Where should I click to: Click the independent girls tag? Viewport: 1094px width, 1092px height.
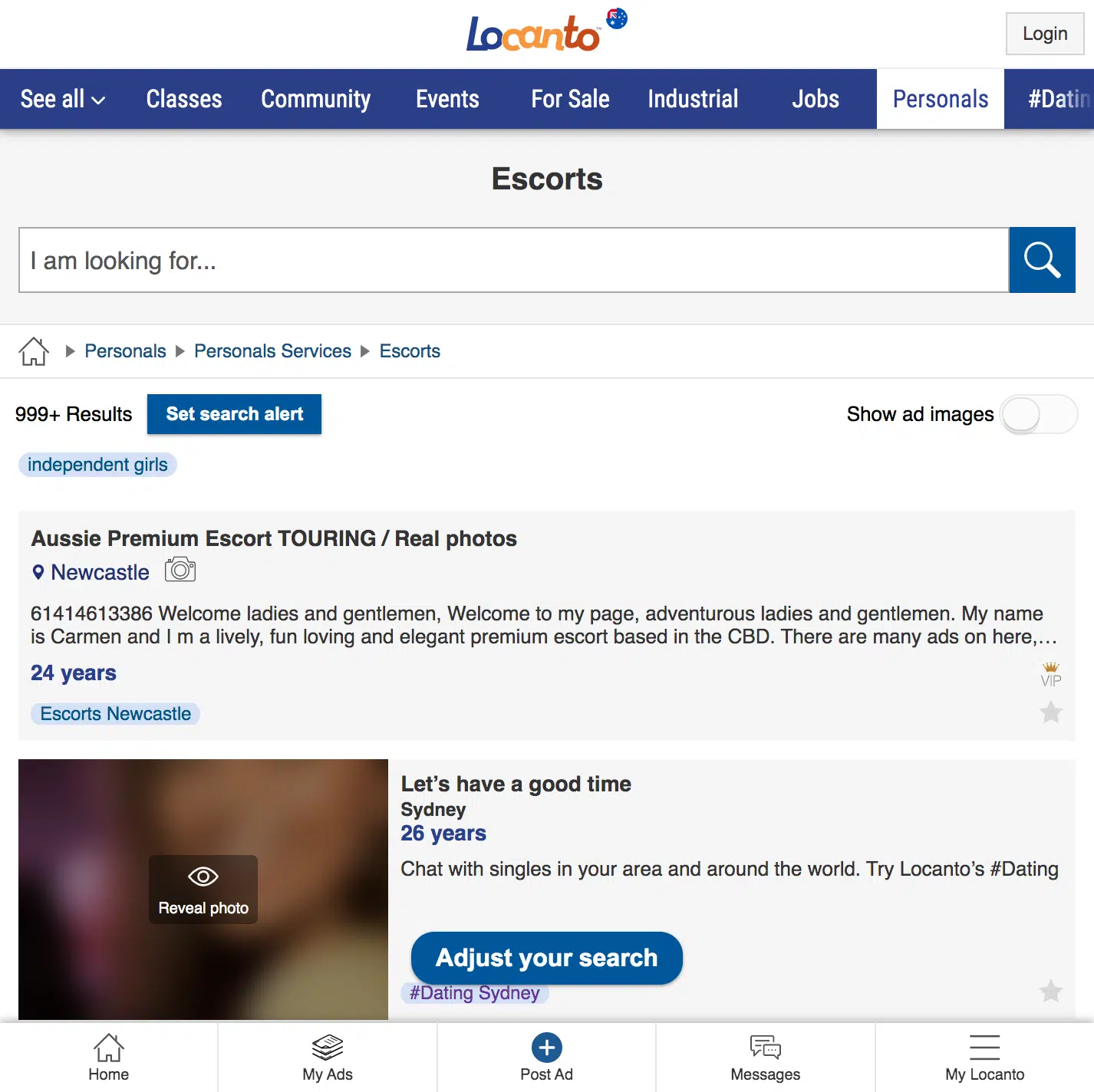pos(97,465)
